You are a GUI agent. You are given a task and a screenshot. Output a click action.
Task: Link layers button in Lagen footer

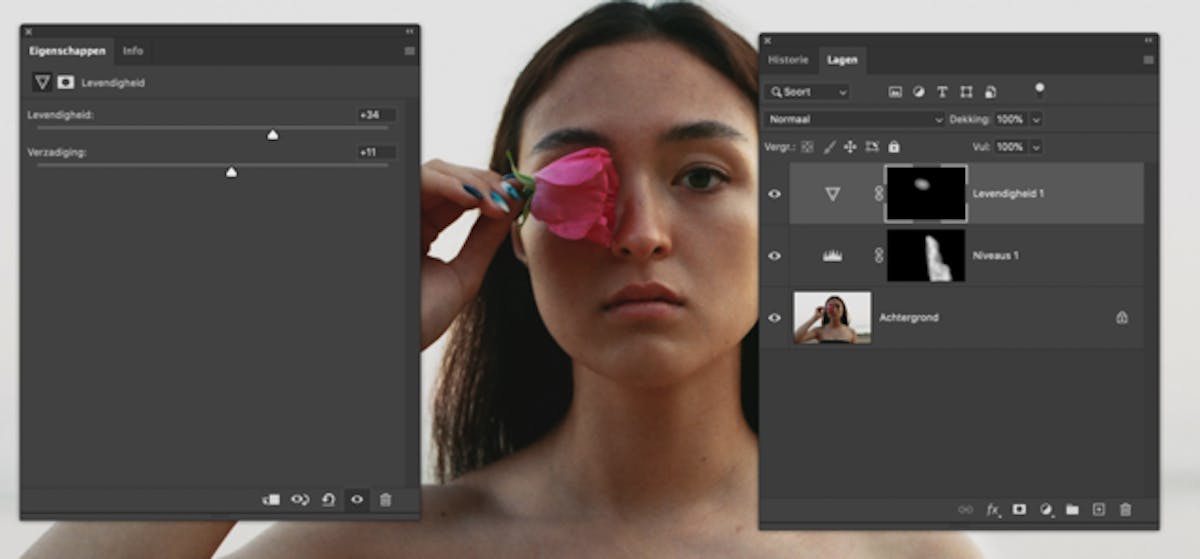point(965,509)
